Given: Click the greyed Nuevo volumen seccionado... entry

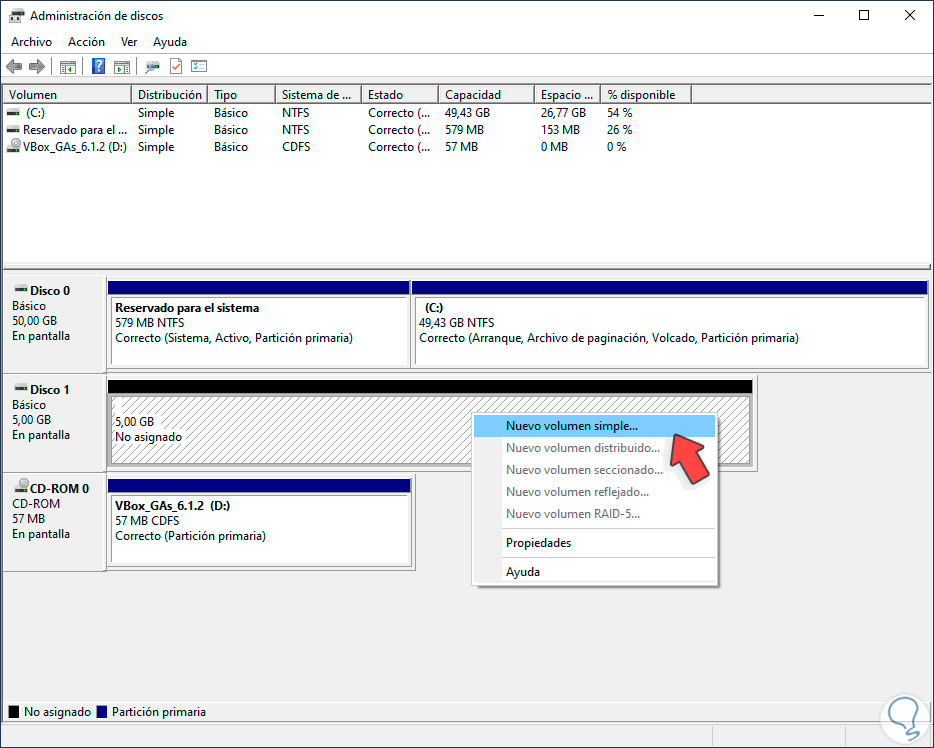Looking at the screenshot, I should [x=594, y=470].
